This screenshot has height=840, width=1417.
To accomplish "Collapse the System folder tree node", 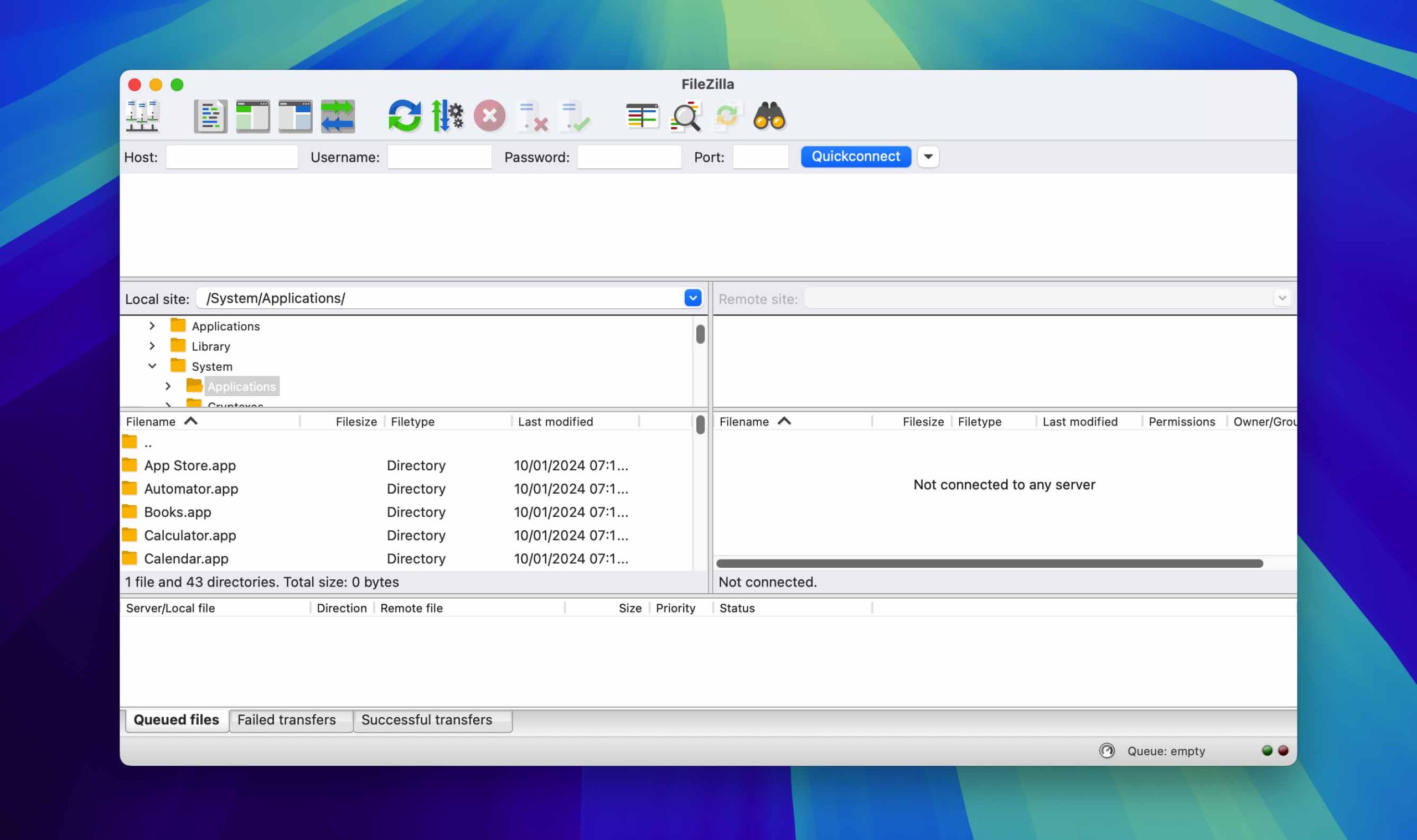I will coord(152,366).
